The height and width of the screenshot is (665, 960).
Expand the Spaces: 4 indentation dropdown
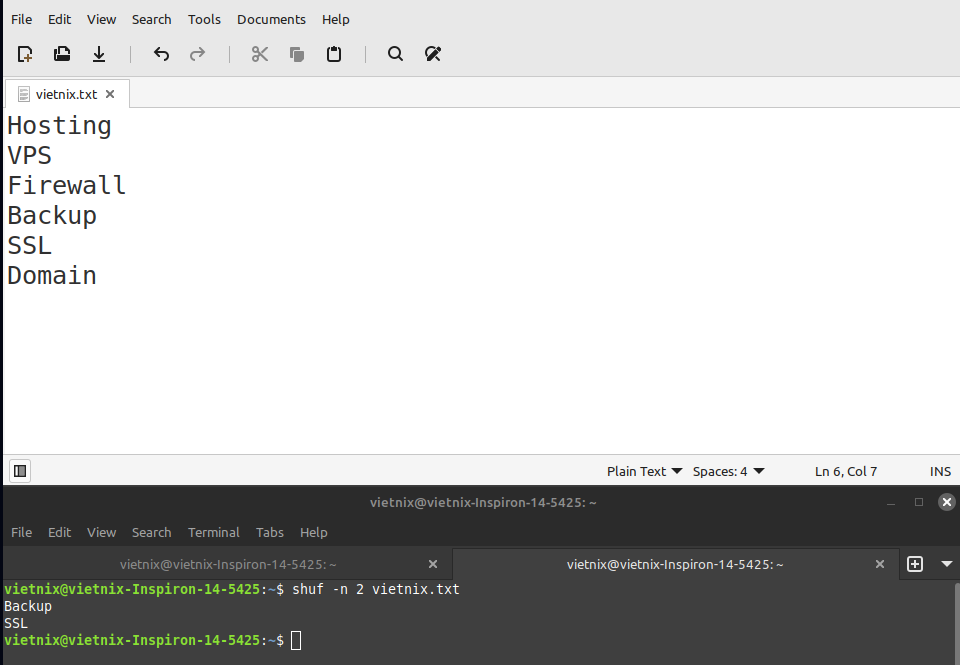pyautogui.click(x=729, y=472)
